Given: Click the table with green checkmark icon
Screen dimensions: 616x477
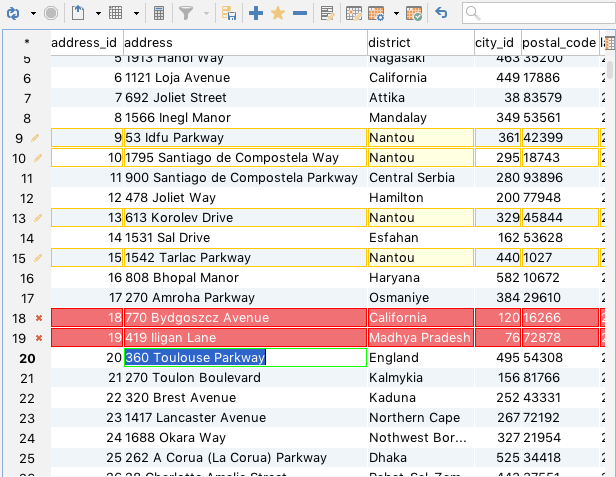Looking at the screenshot, I should 414,13.
